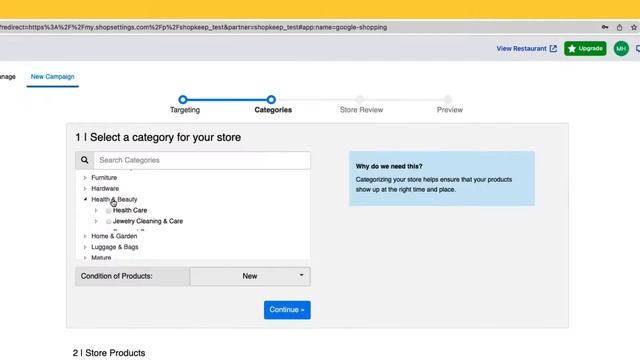The height and width of the screenshot is (360, 640).
Task: Click in the Search Categories field
Action: click(x=202, y=160)
